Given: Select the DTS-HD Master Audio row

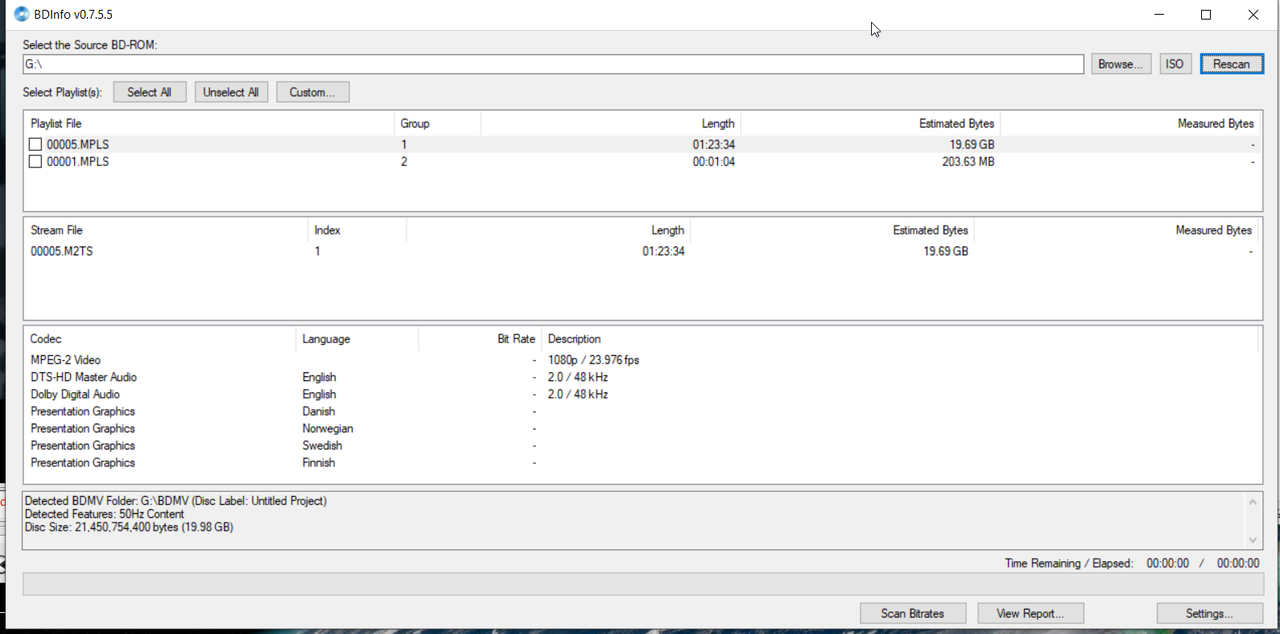Looking at the screenshot, I should coord(640,377).
